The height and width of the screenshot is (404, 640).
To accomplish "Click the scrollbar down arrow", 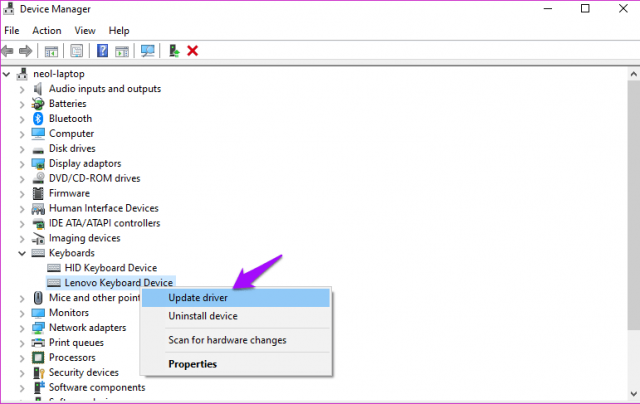I will coord(633,394).
